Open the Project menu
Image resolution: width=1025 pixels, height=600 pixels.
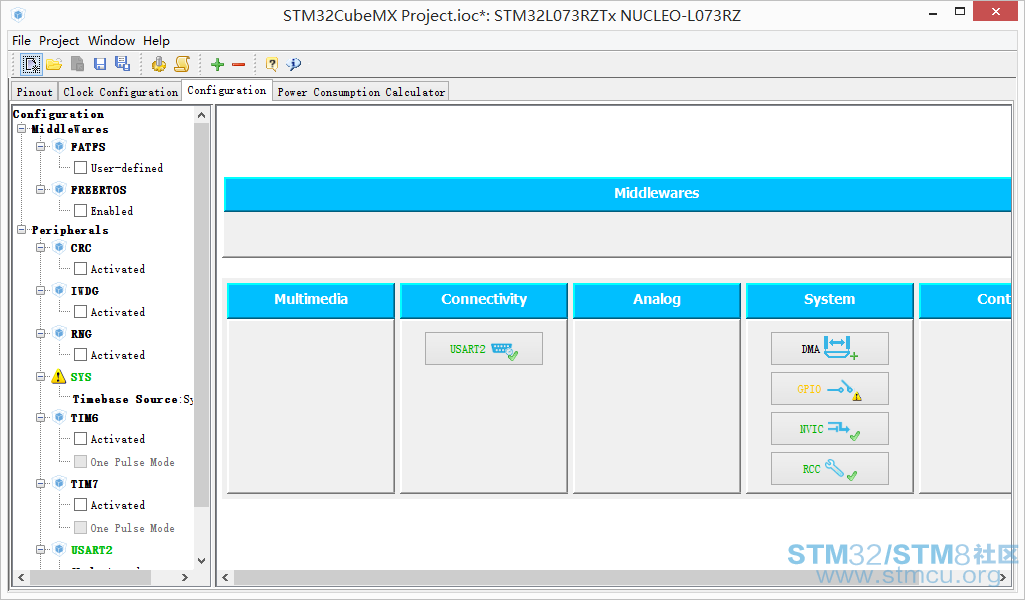pyautogui.click(x=59, y=41)
